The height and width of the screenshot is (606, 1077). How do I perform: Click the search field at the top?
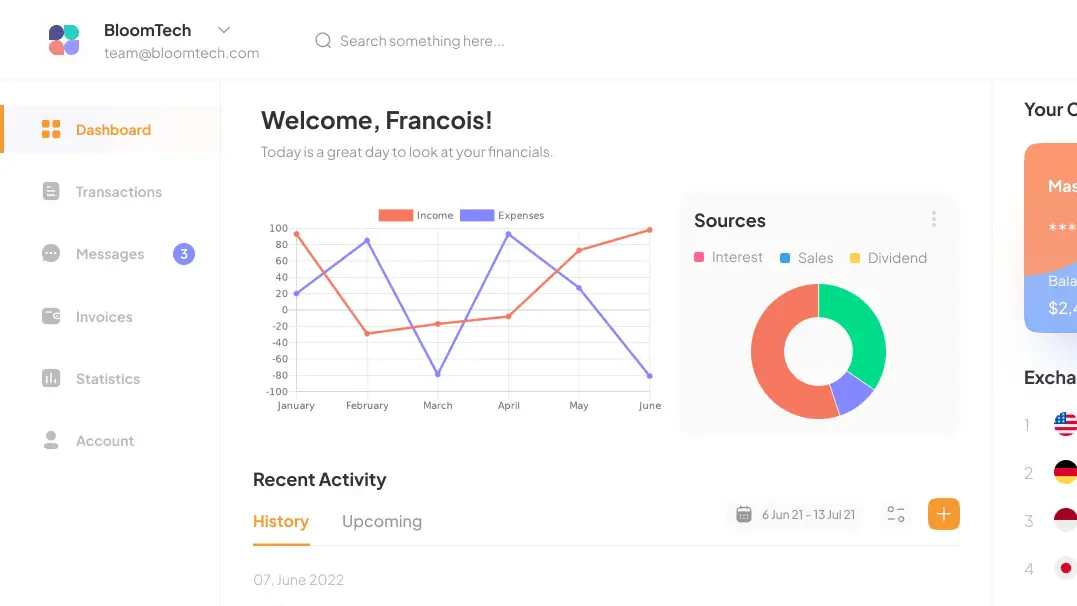(x=420, y=40)
